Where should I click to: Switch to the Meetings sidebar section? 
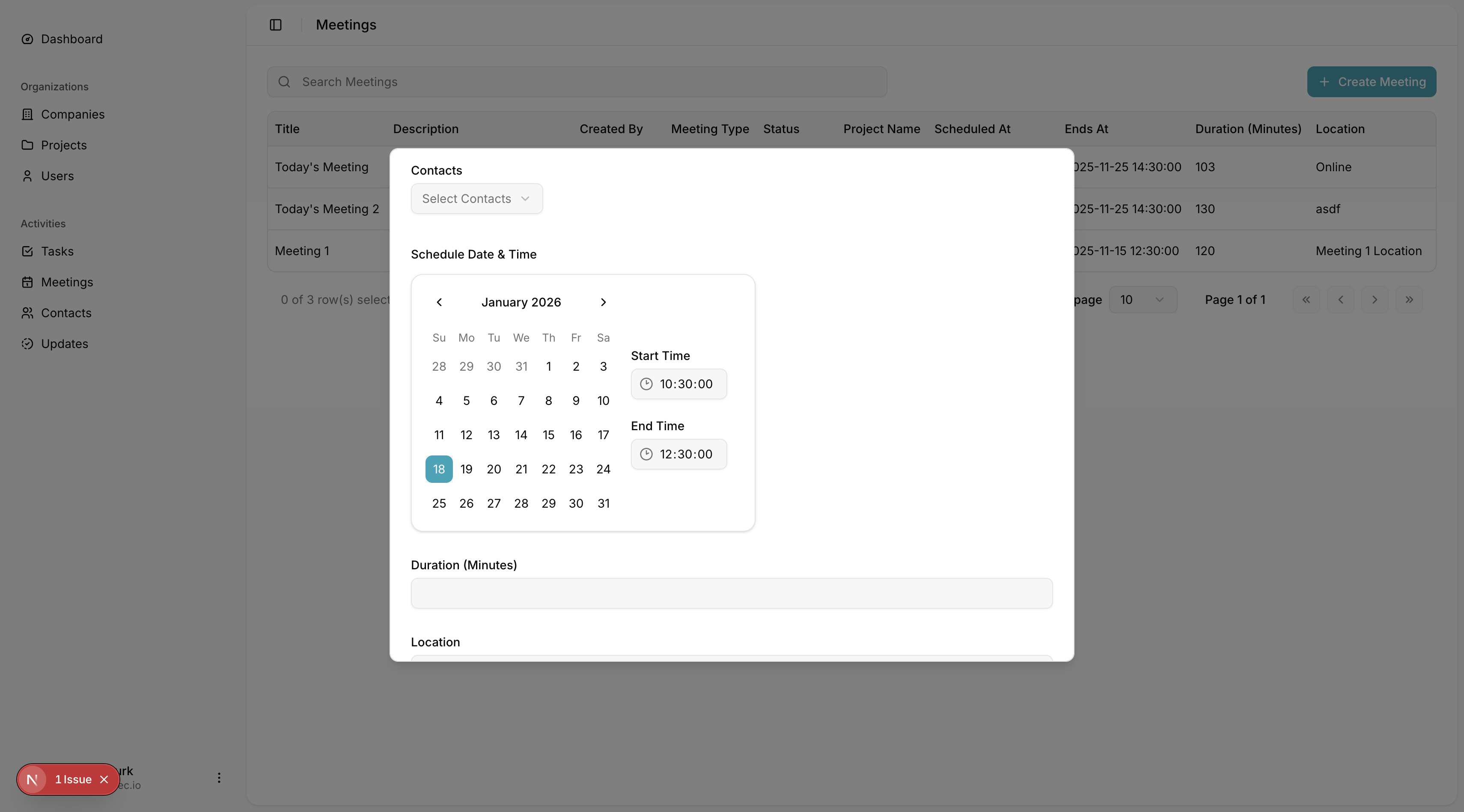[67, 281]
